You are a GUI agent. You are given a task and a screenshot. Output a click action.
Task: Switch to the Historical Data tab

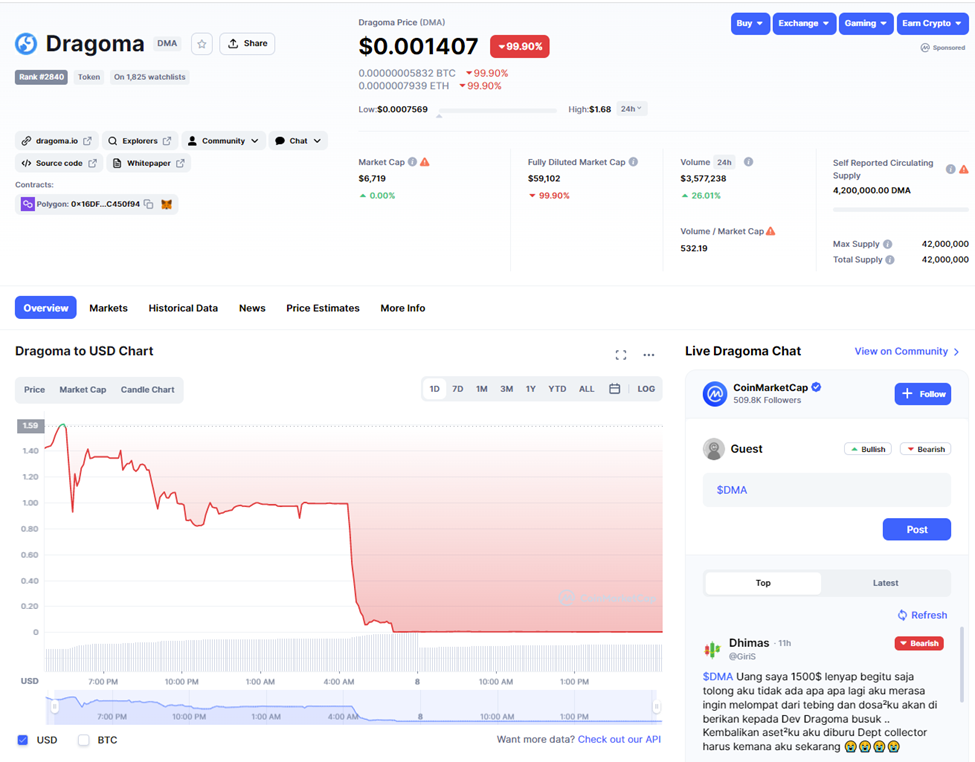point(183,308)
